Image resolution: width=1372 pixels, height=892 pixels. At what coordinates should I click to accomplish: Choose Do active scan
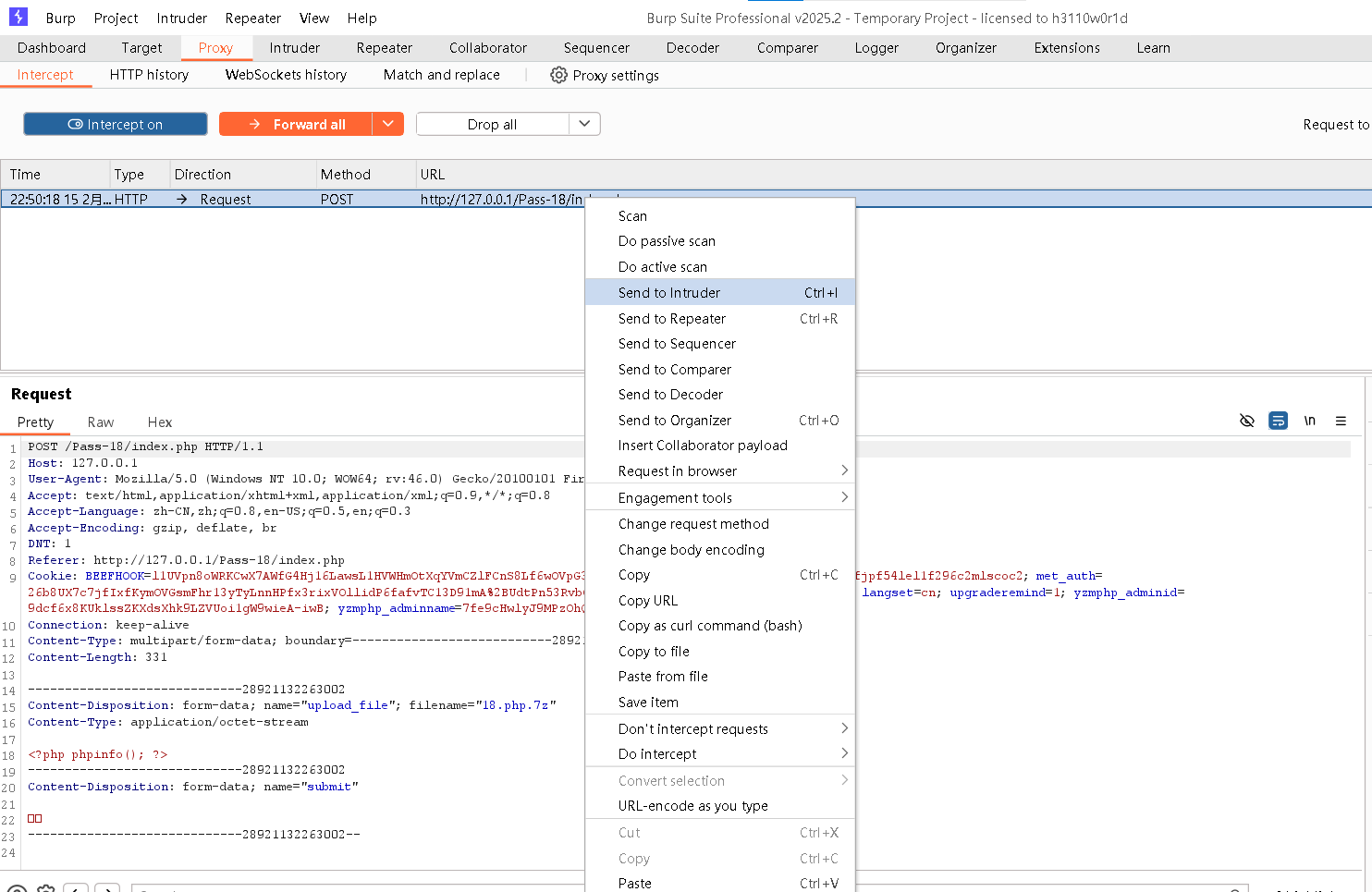point(720,267)
